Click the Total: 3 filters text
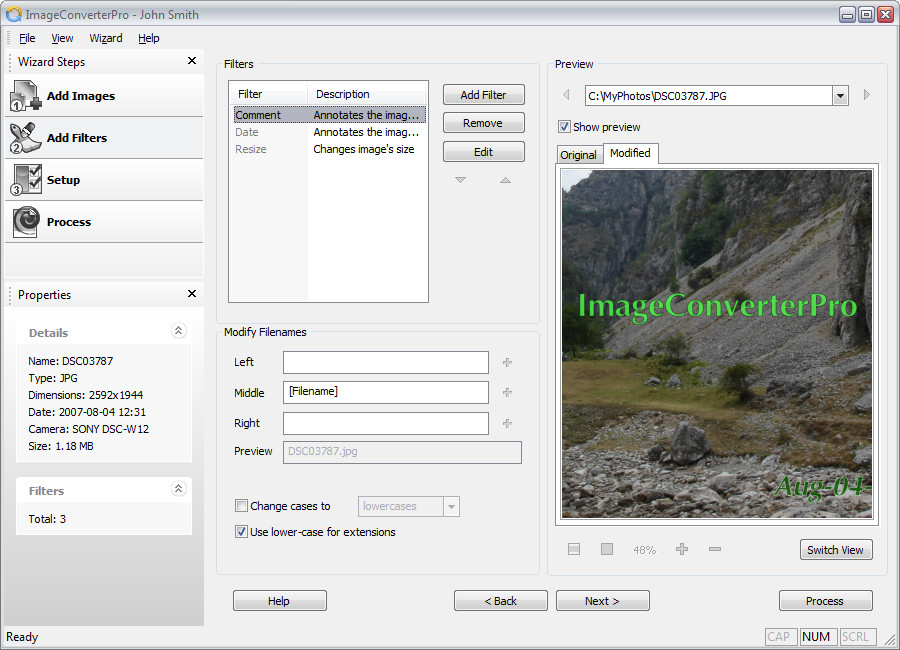Viewport: 900px width, 650px height. pos(47,519)
